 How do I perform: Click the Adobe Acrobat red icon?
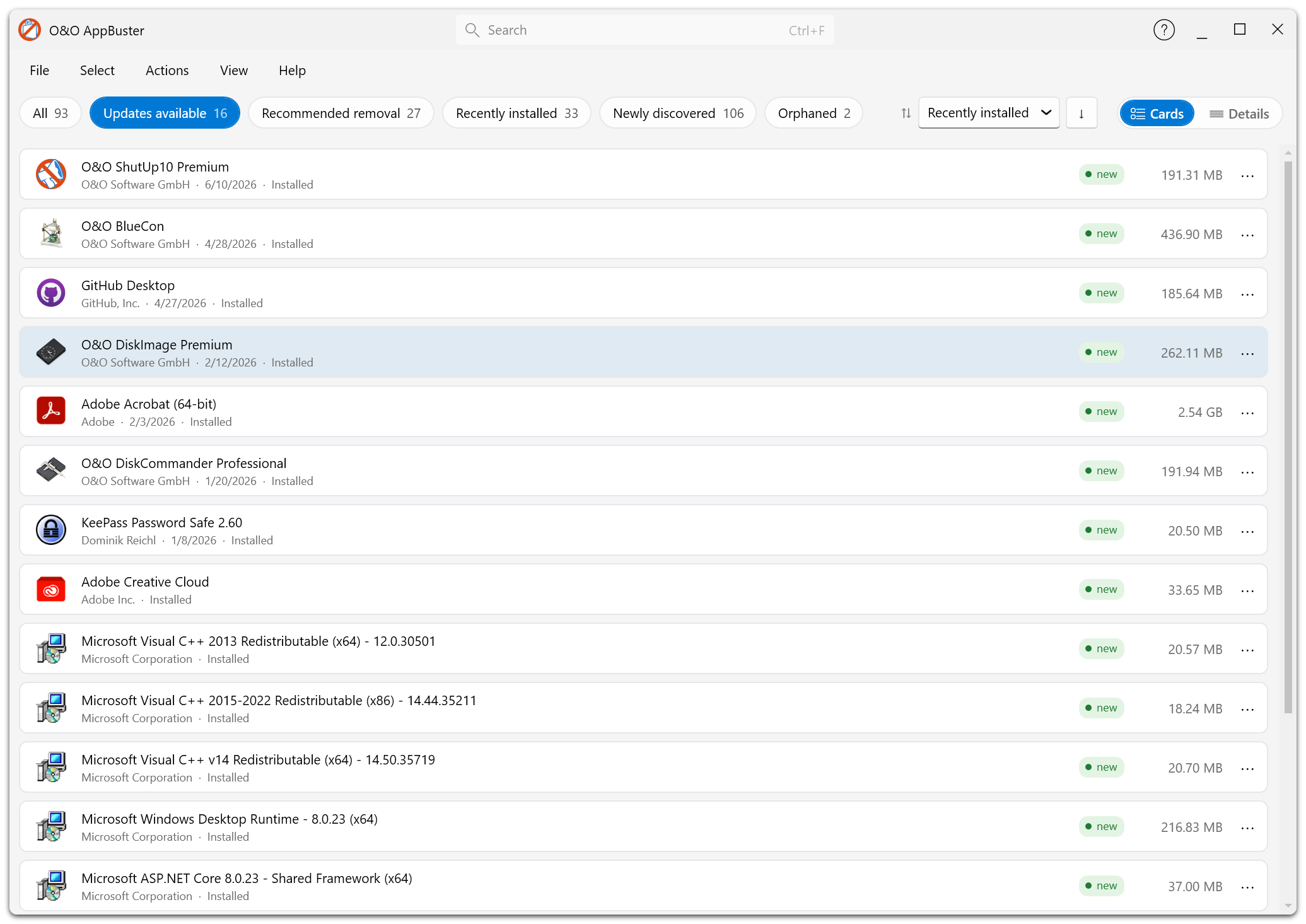click(x=51, y=412)
